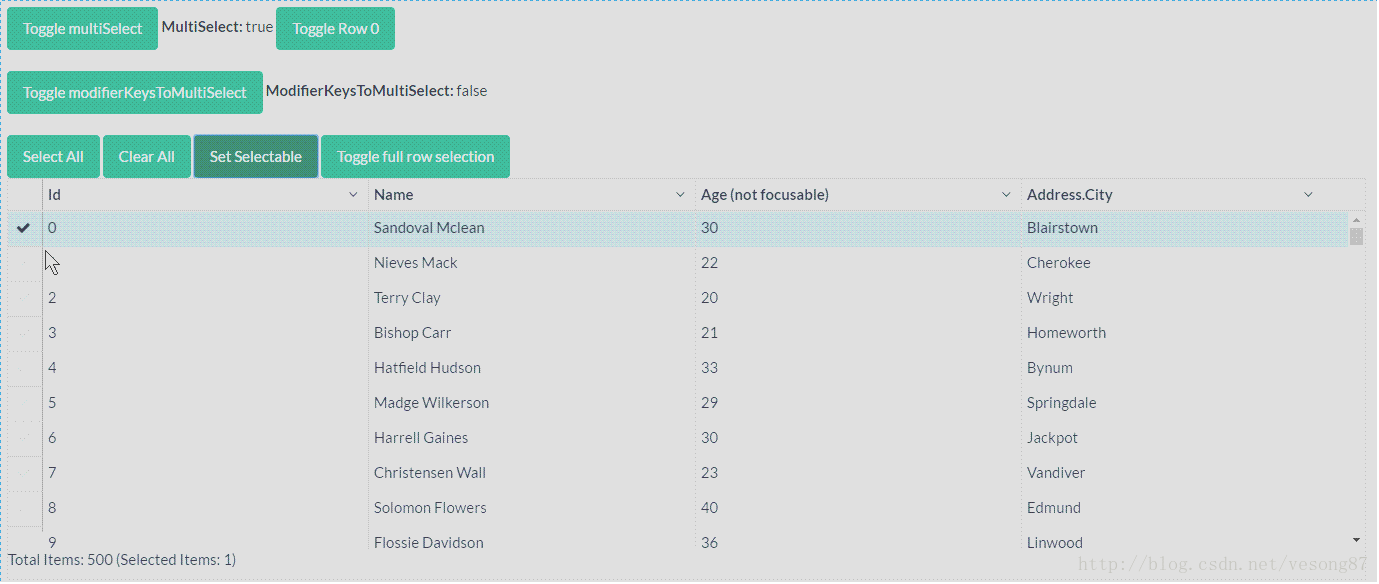This screenshot has width=1379, height=584.
Task: Tick the row selector for Bishop Carr
Action: tap(24, 333)
